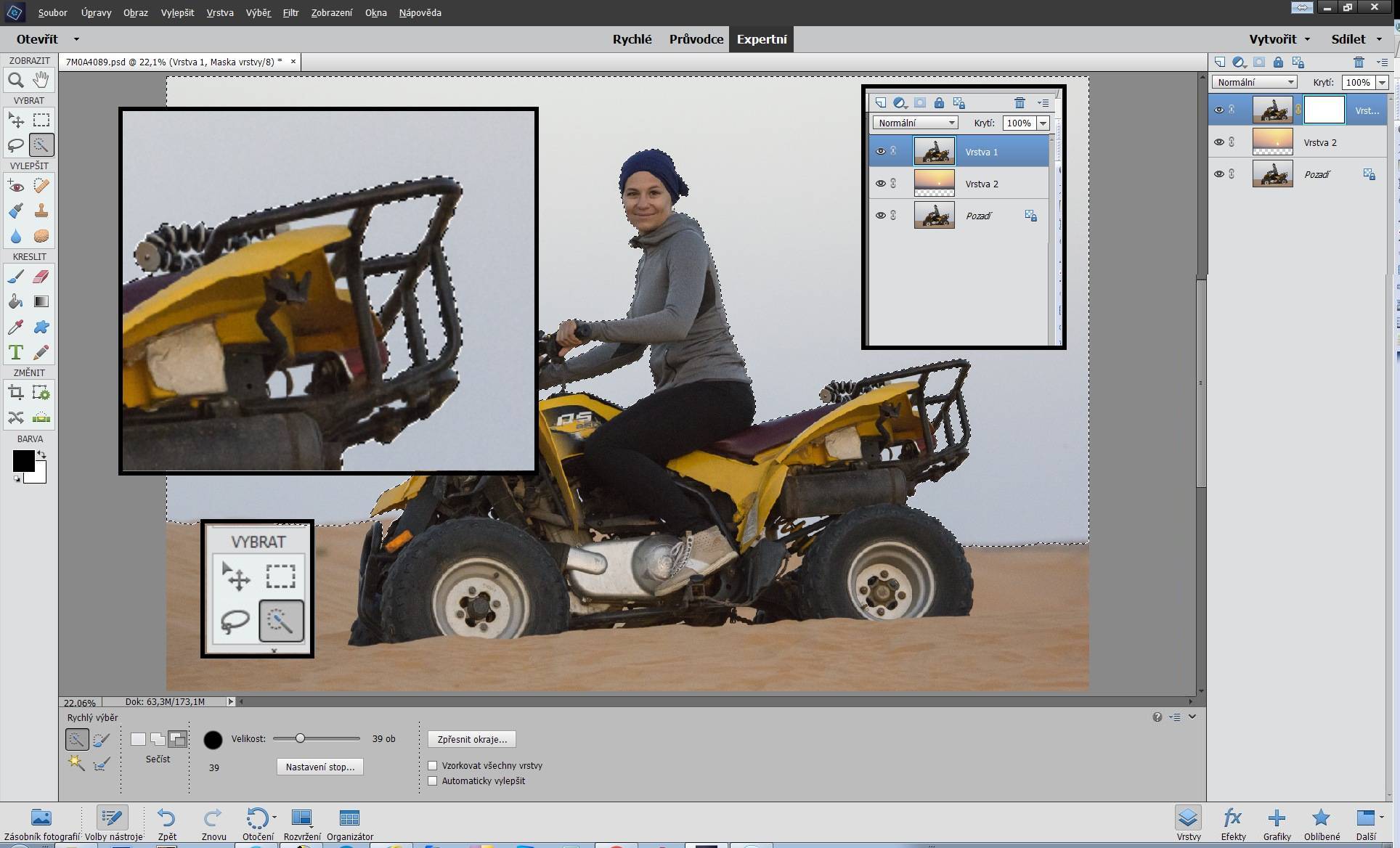Image resolution: width=1400 pixels, height=848 pixels.
Task: Click the Nastavení stop button
Action: (x=320, y=767)
